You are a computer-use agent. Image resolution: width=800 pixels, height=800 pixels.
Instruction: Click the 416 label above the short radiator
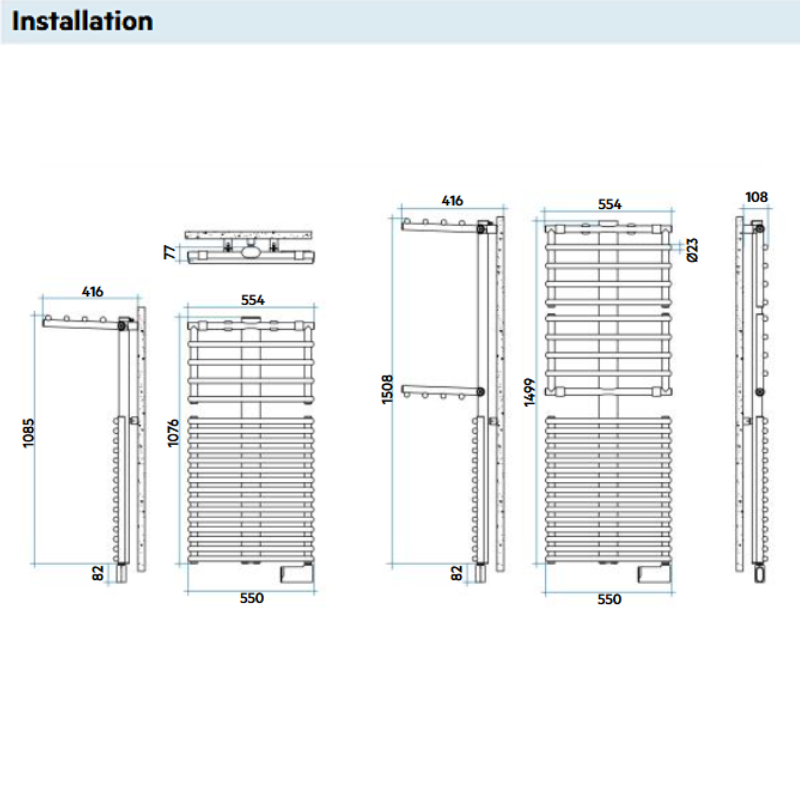[92, 292]
